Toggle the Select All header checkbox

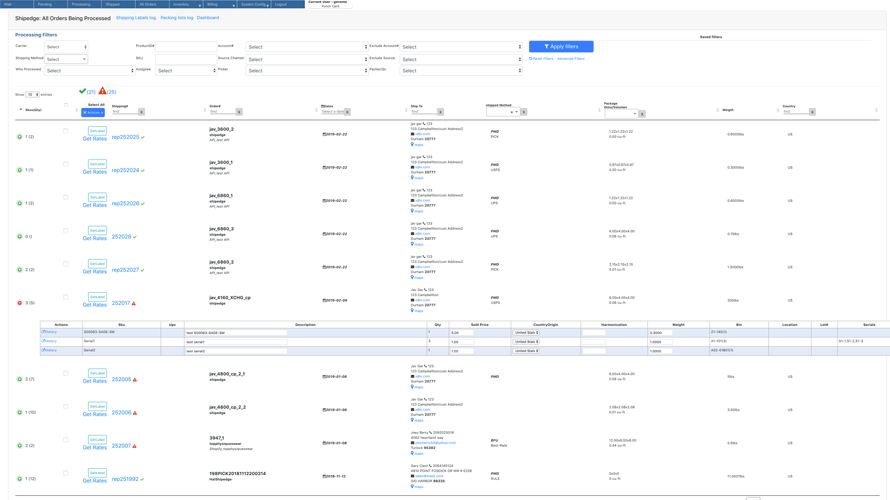[66, 104]
